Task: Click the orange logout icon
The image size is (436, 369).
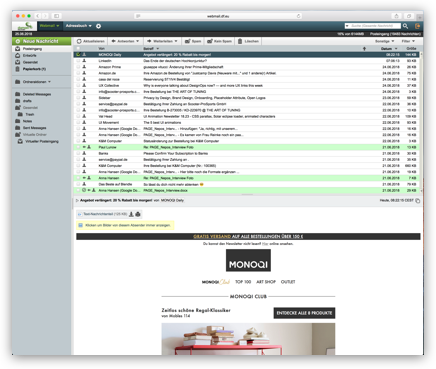Action: click(x=417, y=26)
